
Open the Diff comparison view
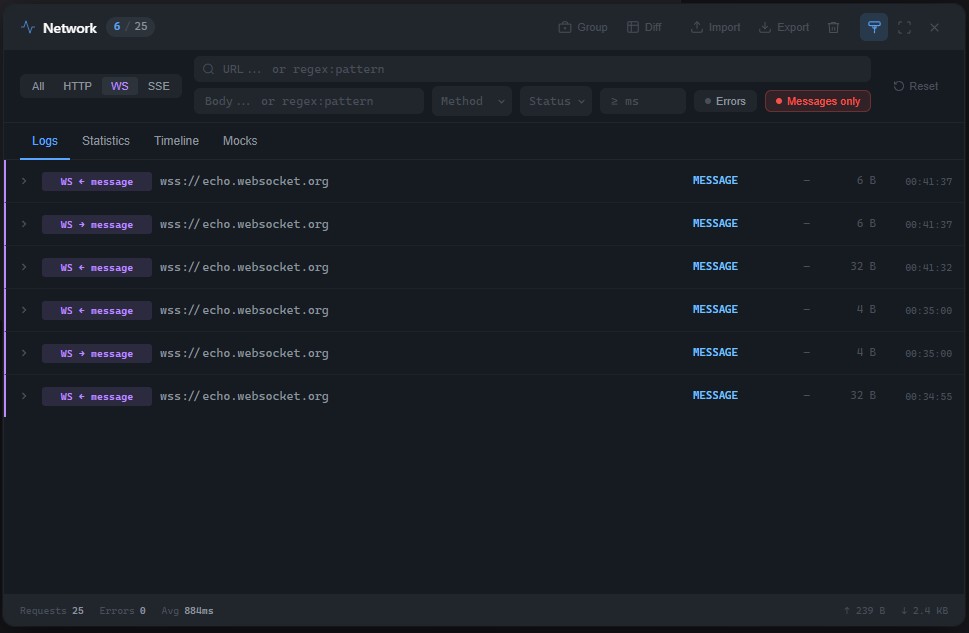coord(644,28)
